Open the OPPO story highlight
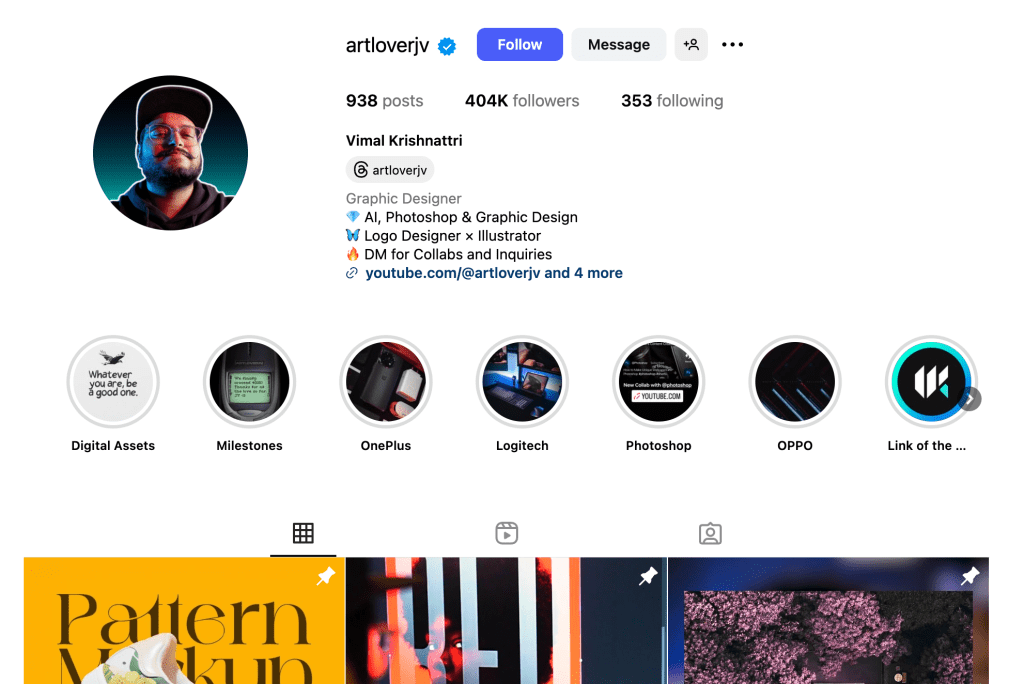Image resolution: width=1024 pixels, height=684 pixels. point(795,382)
